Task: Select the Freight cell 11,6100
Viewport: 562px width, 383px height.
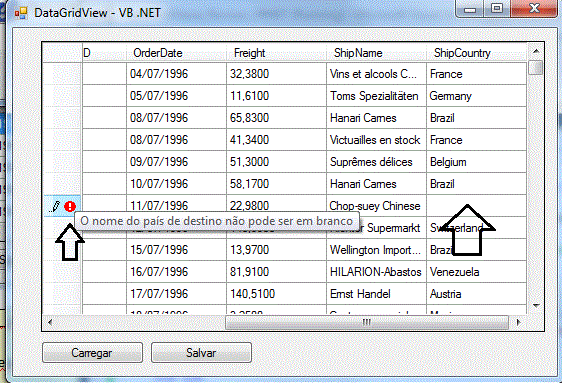Action: click(276, 96)
